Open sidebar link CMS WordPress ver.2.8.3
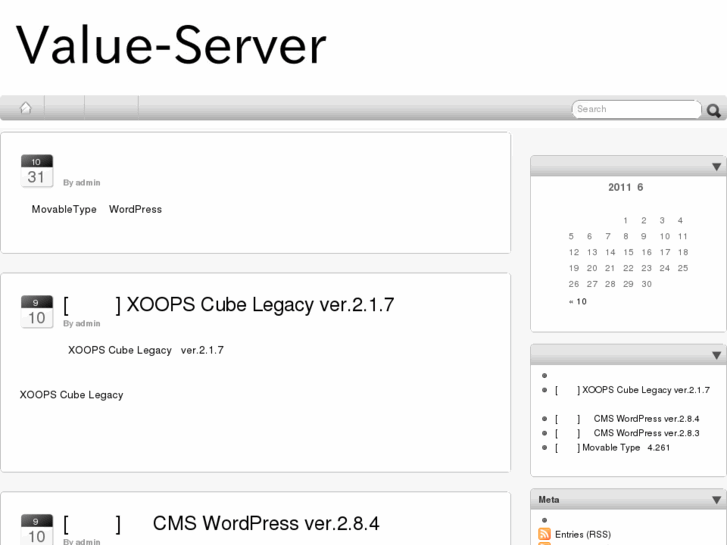 tap(627, 433)
